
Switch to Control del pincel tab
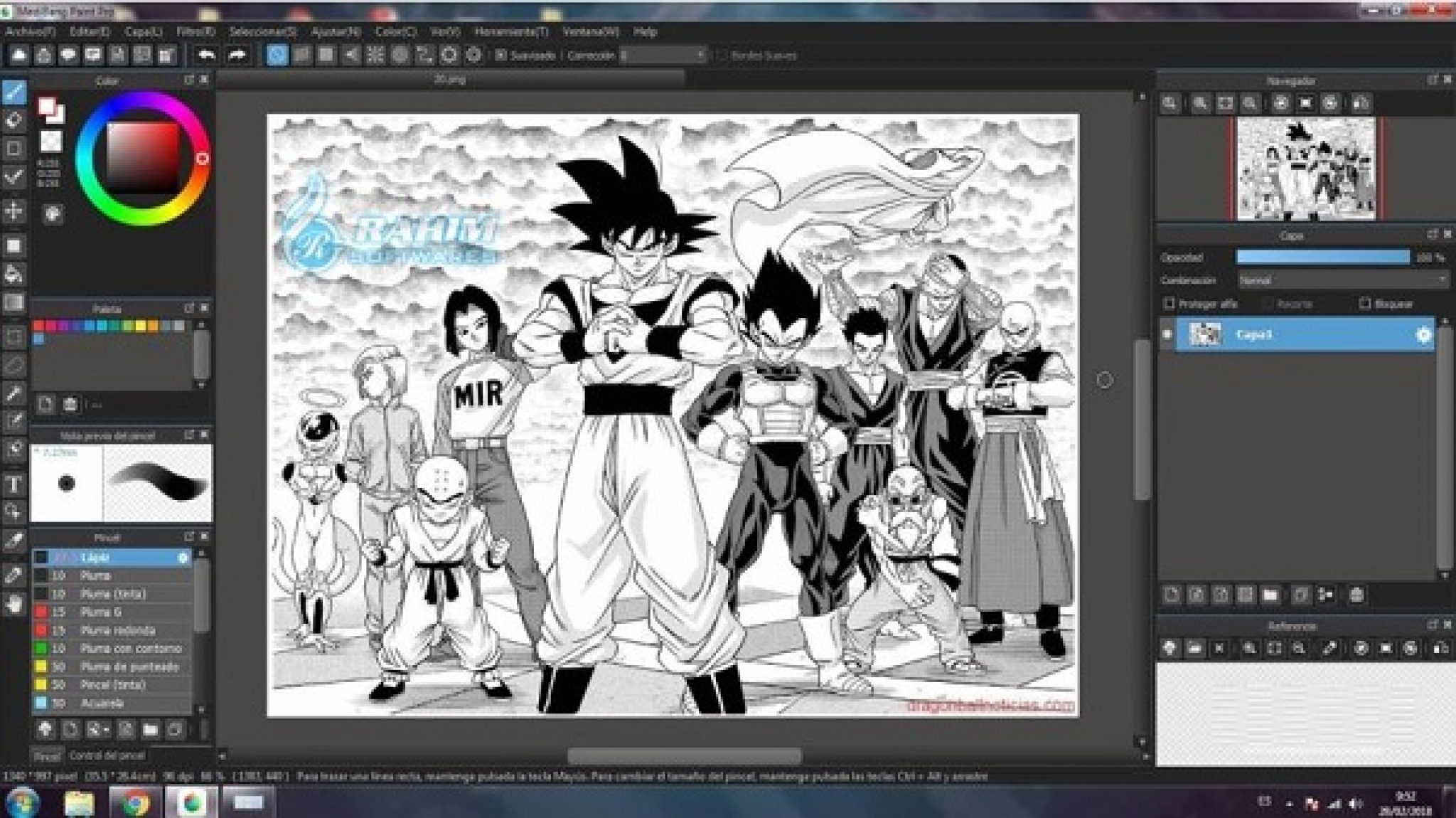(x=107, y=755)
